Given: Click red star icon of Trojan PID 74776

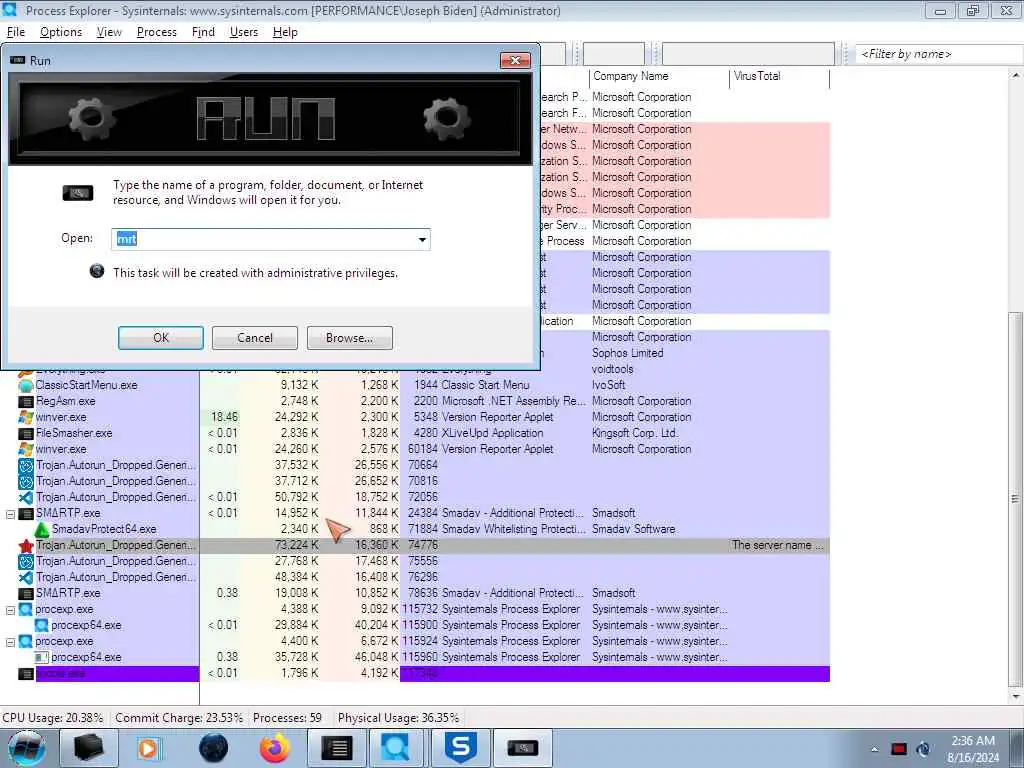Looking at the screenshot, I should coord(25,545).
